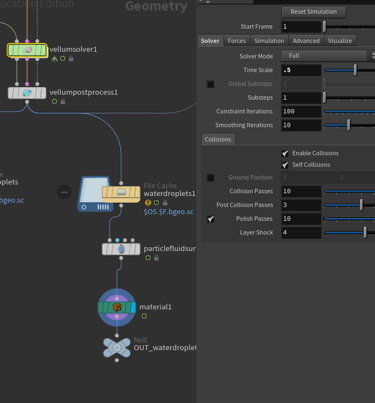The image size is (375, 403).
Task: Click the Time Scale slider handle
Action: tap(355, 70)
